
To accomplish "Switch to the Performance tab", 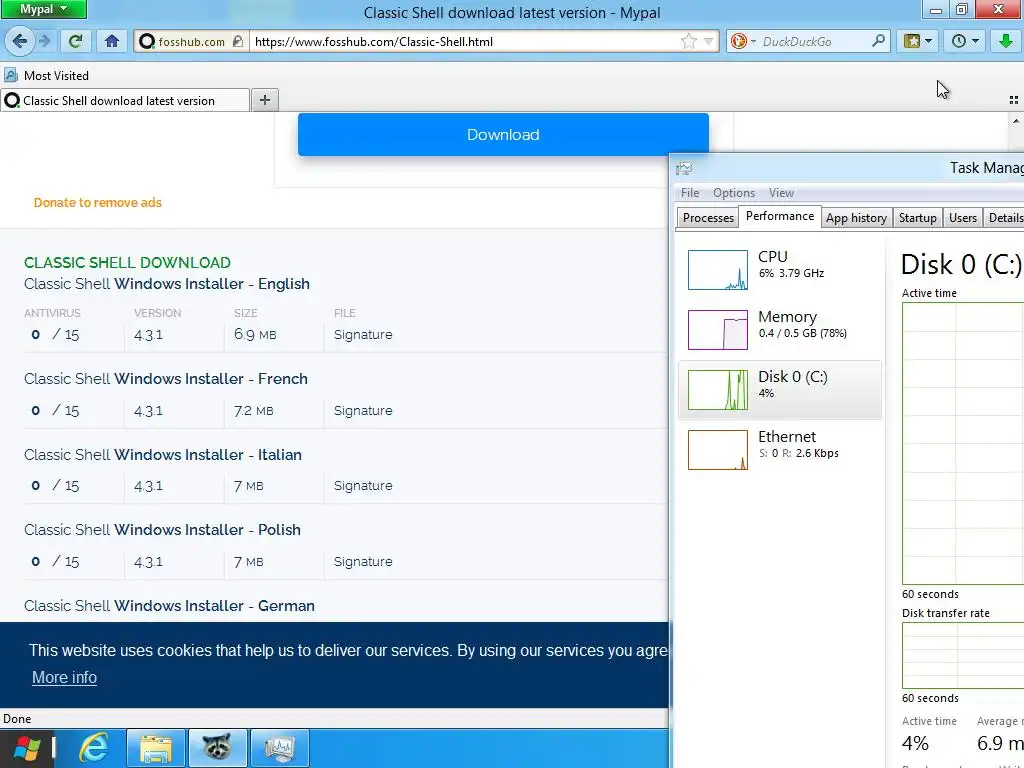I will tap(780, 216).
